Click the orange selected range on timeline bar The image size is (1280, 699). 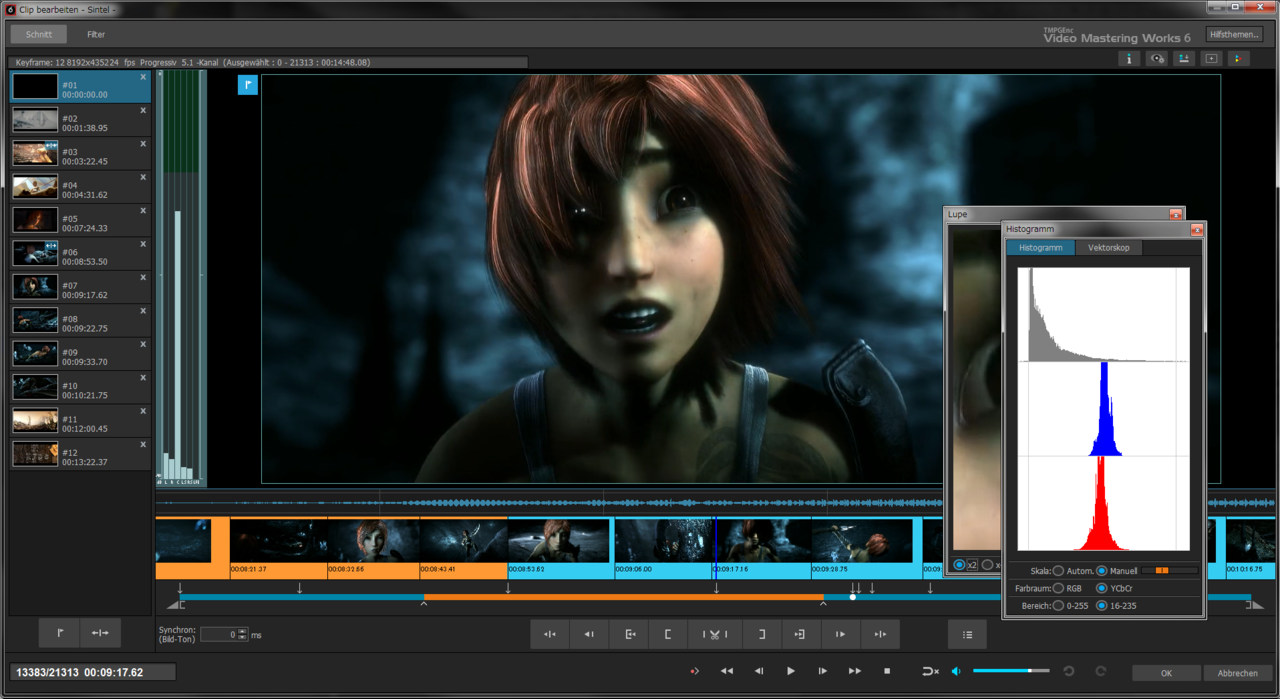[623, 597]
